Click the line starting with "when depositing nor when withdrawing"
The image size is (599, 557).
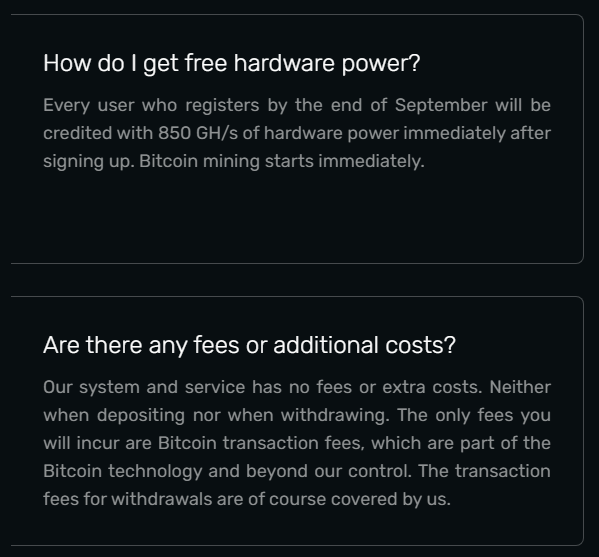click(x=297, y=415)
